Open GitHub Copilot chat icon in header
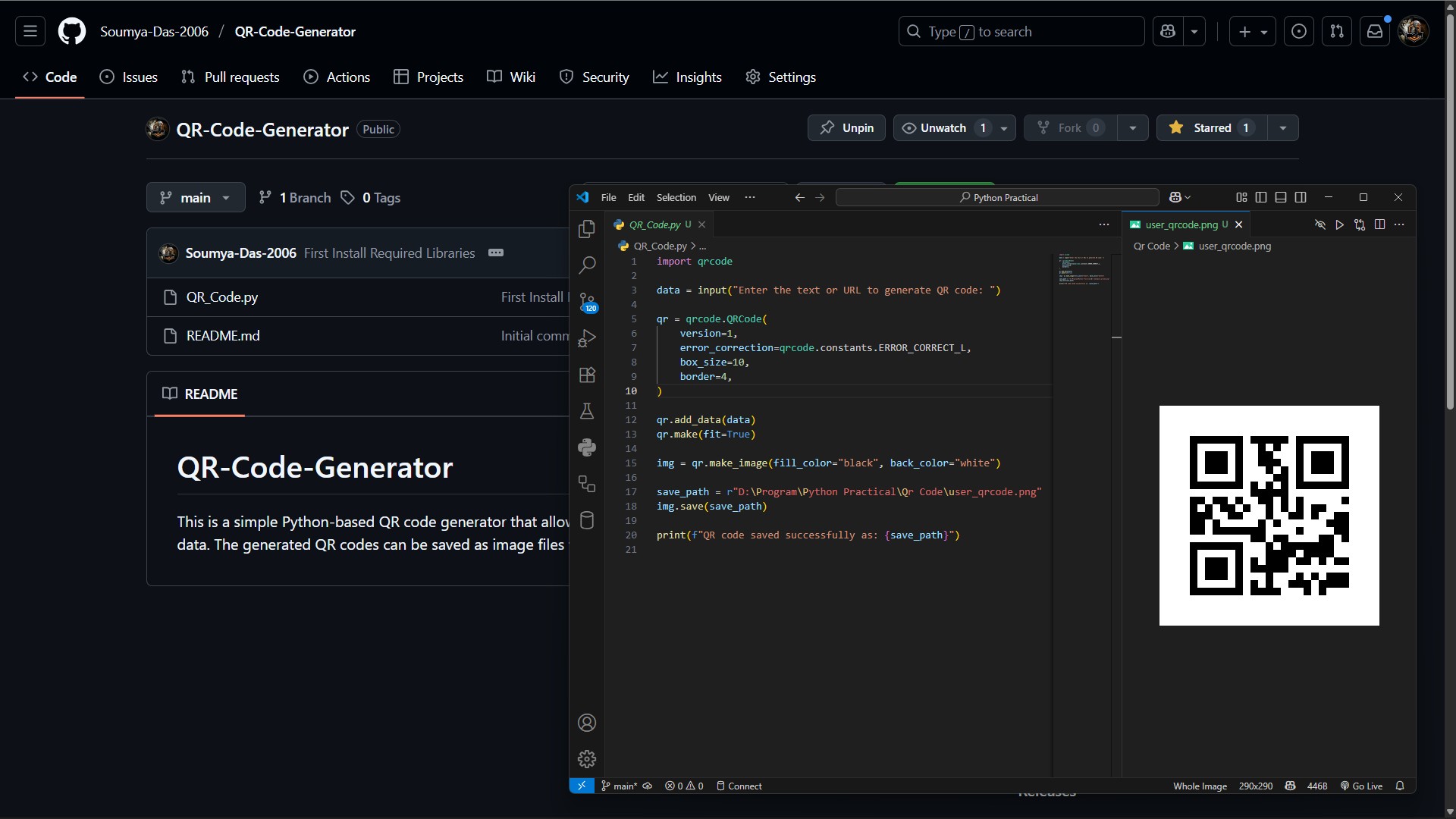1456x819 pixels. click(x=1168, y=32)
